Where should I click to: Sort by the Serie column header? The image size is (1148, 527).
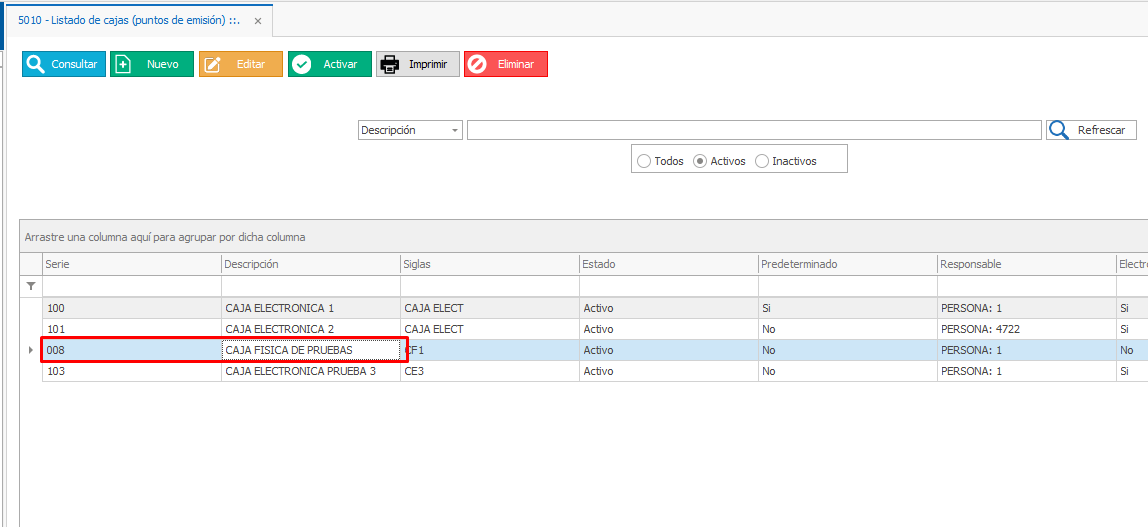tap(130, 264)
